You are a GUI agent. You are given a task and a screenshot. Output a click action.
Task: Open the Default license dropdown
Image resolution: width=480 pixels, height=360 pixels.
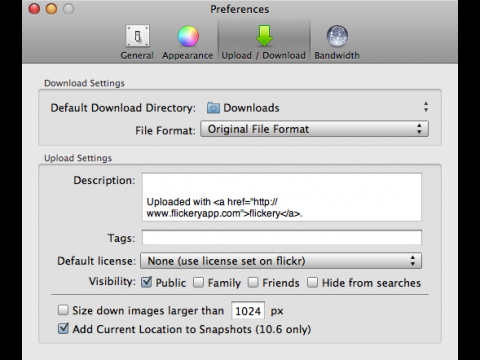[x=281, y=261]
